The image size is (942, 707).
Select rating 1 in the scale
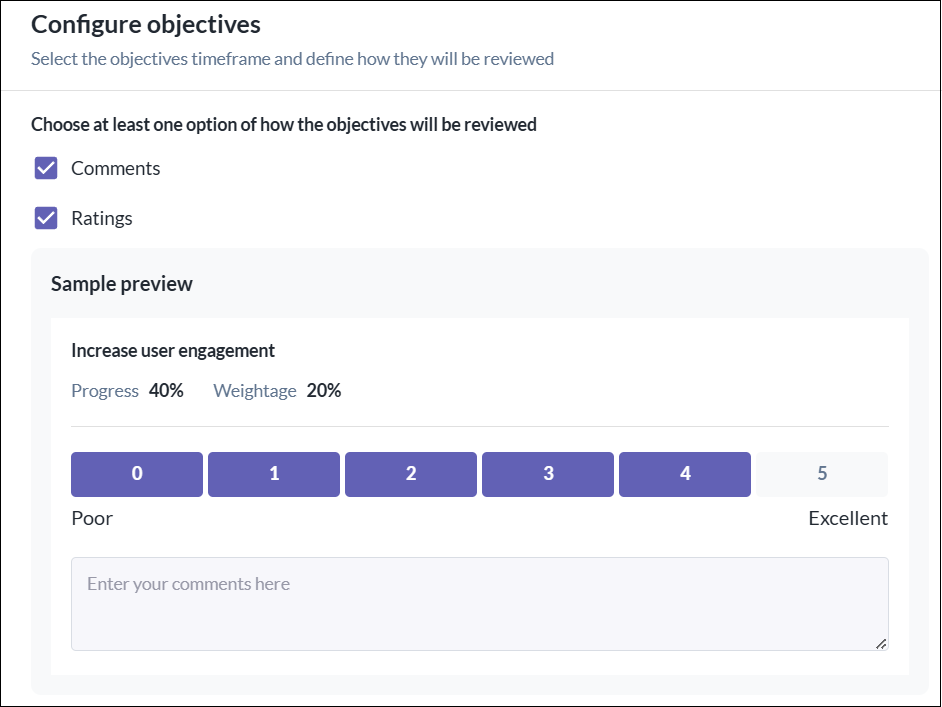click(274, 474)
